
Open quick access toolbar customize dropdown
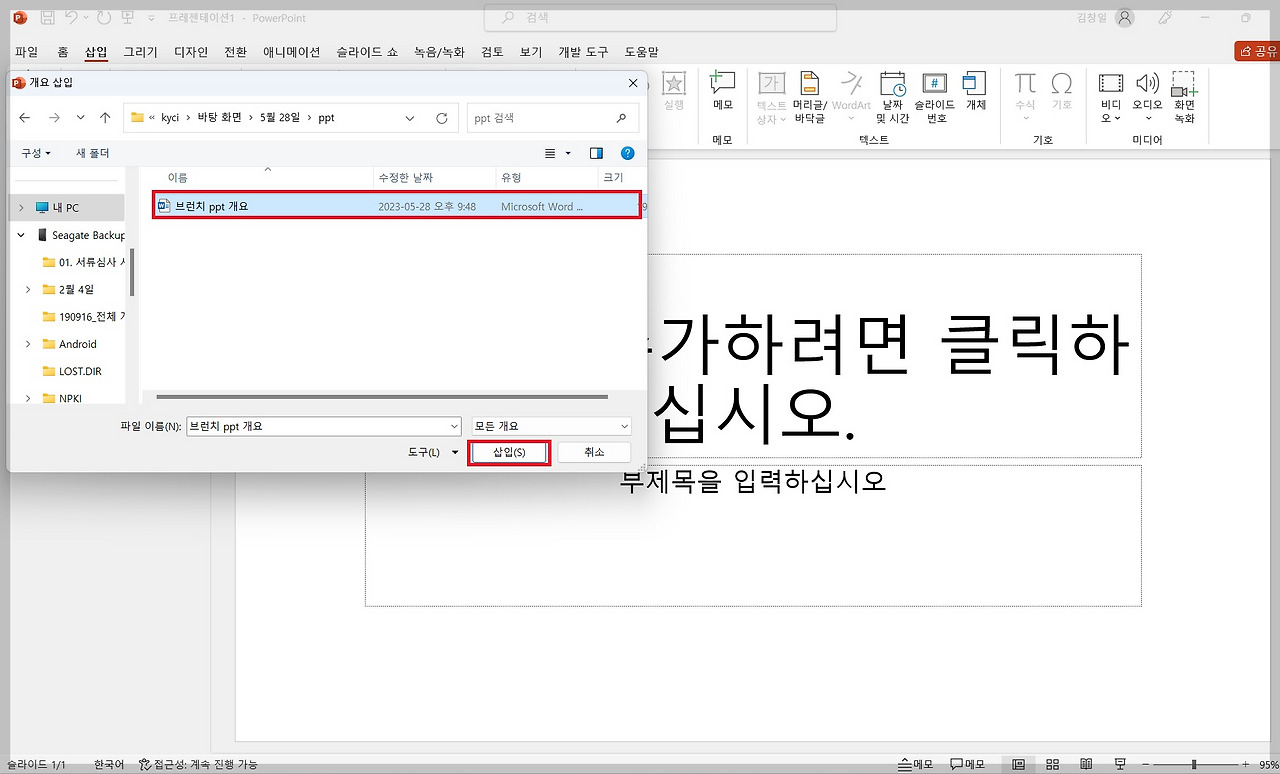click(x=151, y=18)
